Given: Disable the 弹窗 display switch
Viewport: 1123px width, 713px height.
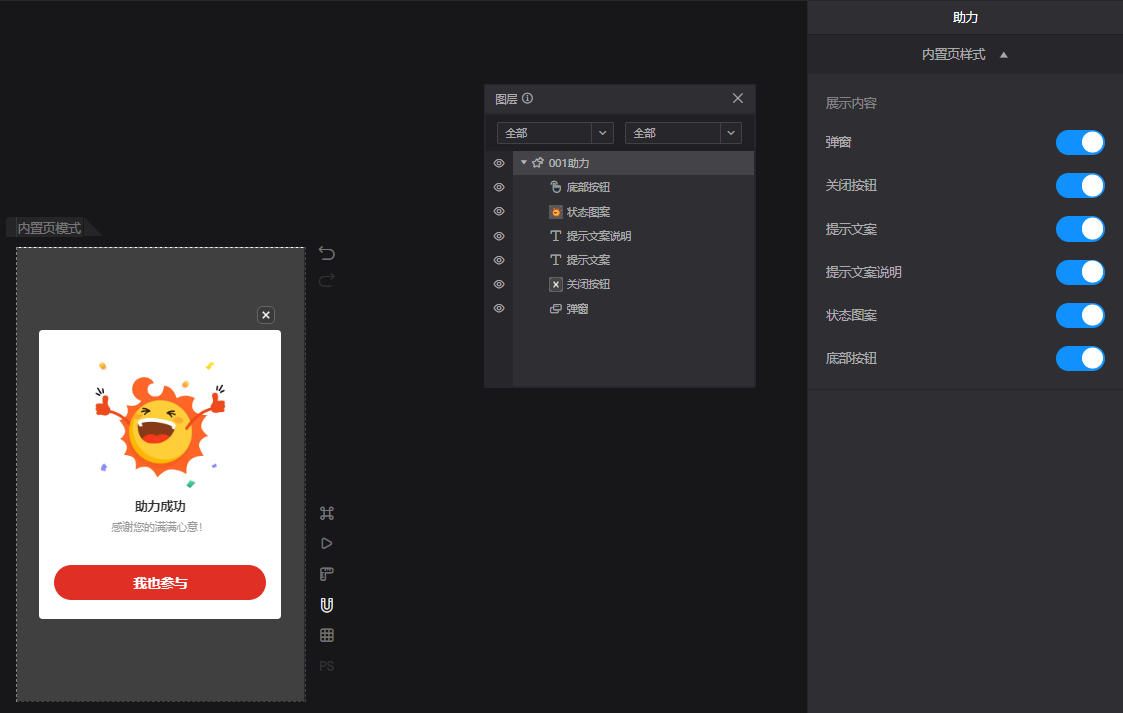Looking at the screenshot, I should pyautogui.click(x=1080, y=142).
